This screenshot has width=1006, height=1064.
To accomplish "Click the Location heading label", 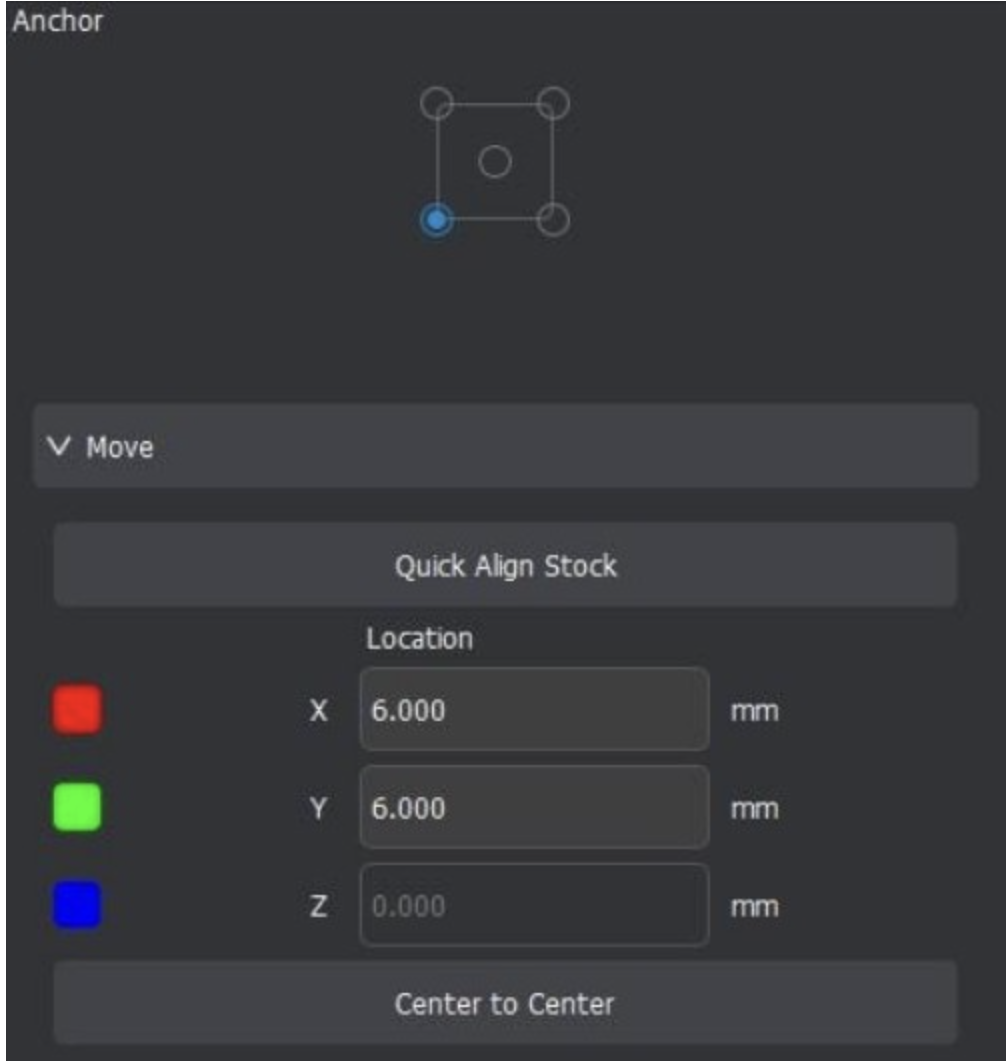I will (419, 639).
